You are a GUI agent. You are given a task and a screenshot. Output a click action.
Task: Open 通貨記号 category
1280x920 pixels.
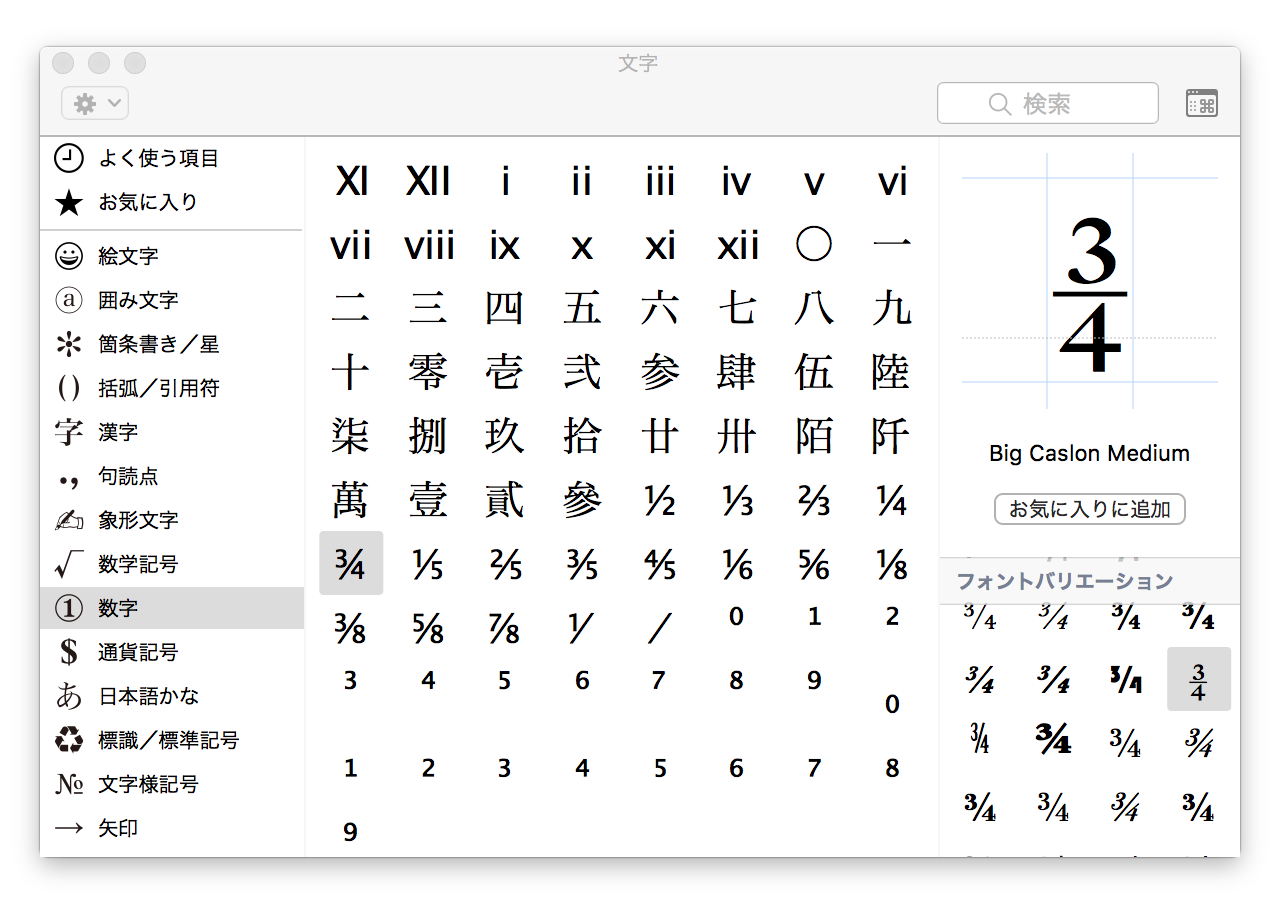tap(172, 652)
